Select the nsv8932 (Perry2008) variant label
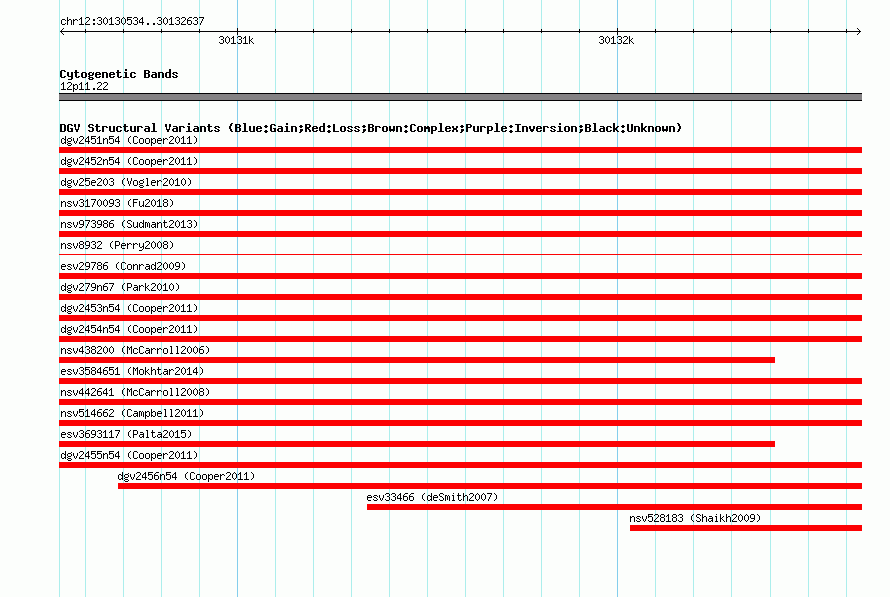890x597 pixels. pyautogui.click(x=117, y=245)
